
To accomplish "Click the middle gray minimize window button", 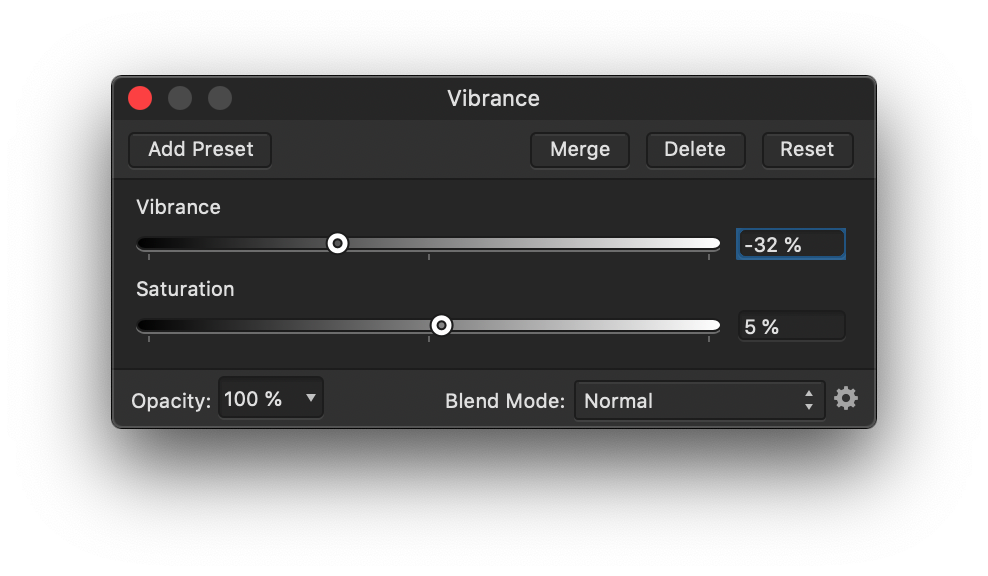I will click(180, 98).
